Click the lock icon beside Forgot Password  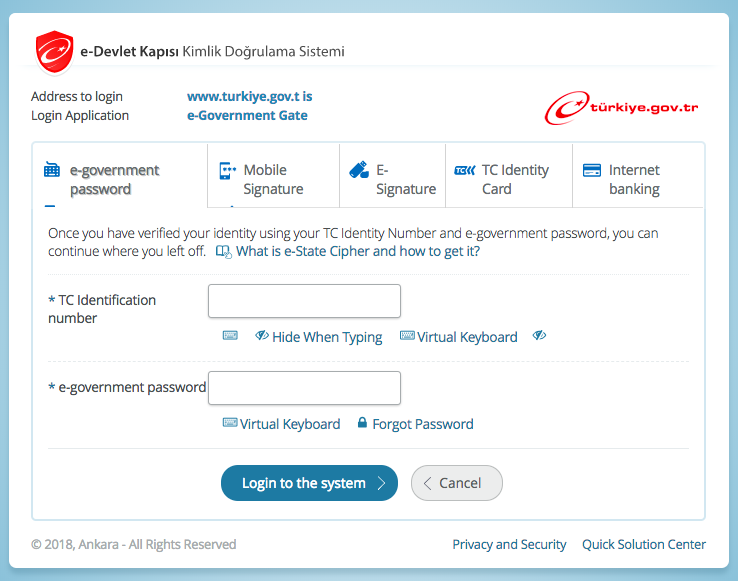click(x=362, y=423)
